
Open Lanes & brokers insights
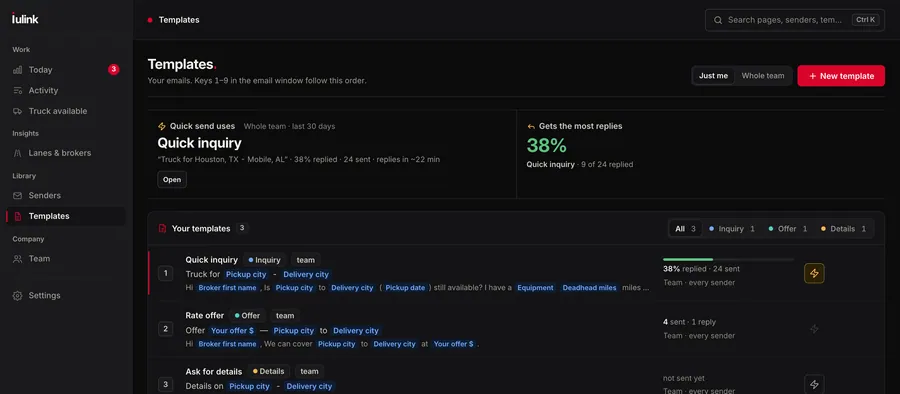pyautogui.click(x=66, y=153)
